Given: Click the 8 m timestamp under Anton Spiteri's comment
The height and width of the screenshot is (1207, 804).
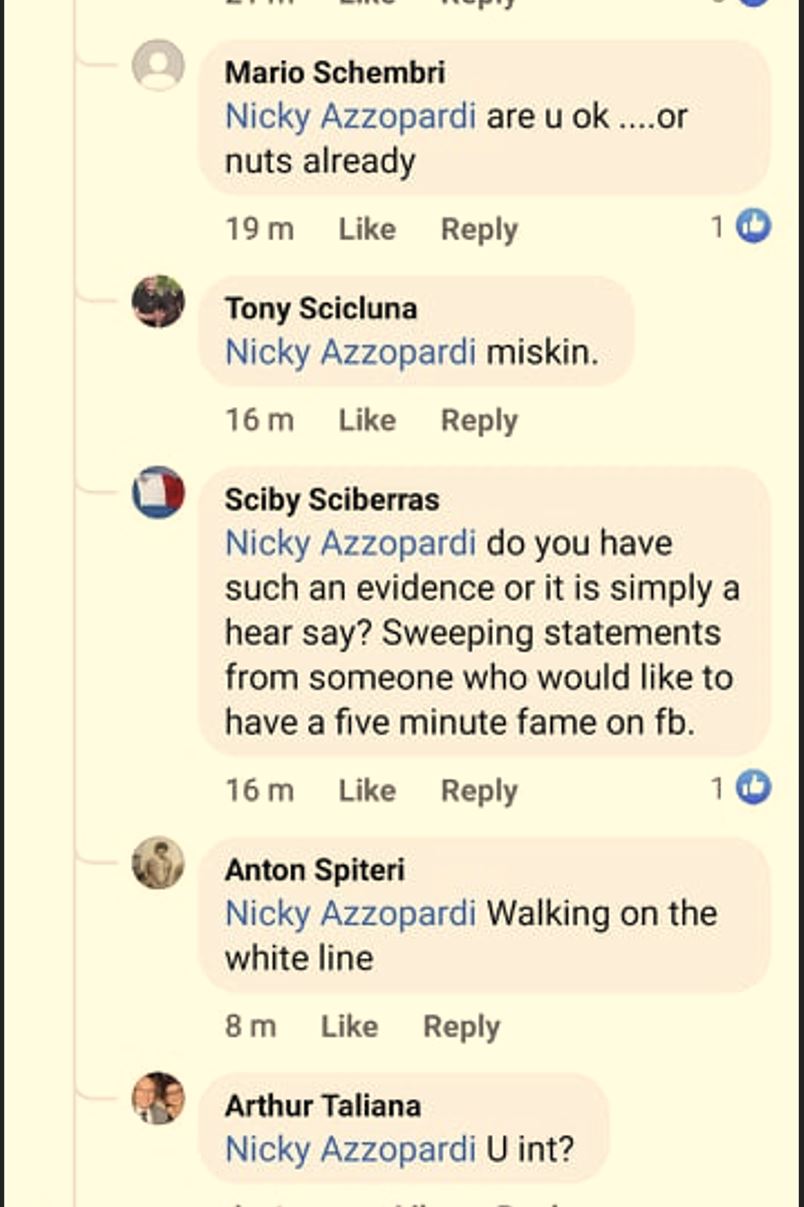Looking at the screenshot, I should pos(251,1025).
